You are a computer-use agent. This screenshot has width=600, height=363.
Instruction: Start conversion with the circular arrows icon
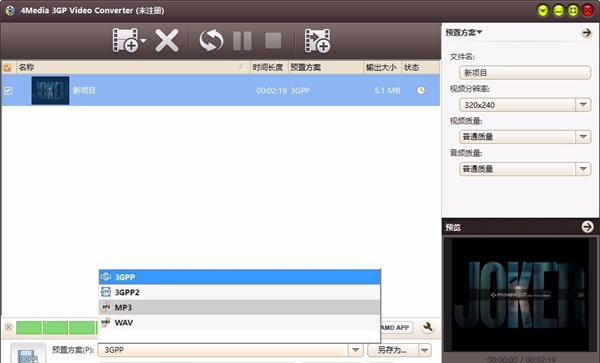[x=211, y=40]
